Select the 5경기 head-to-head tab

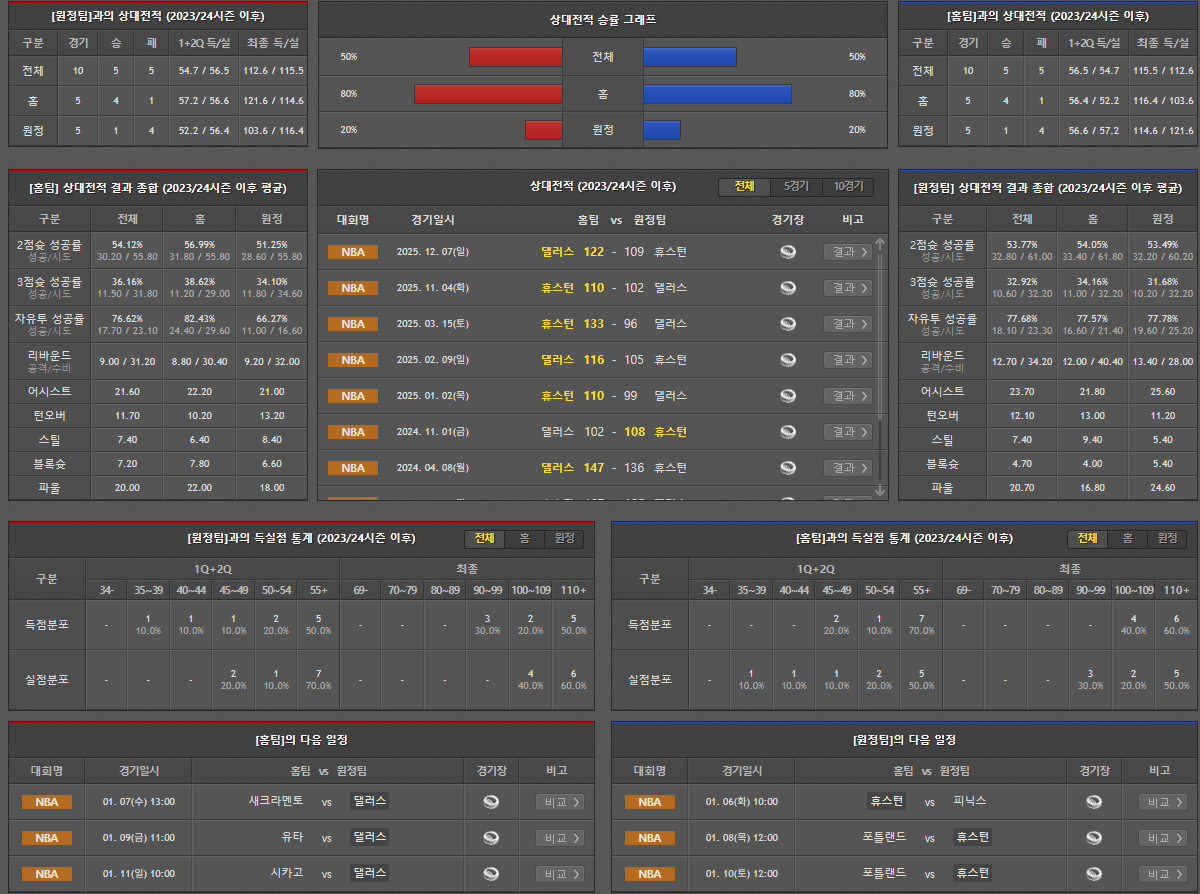click(797, 187)
